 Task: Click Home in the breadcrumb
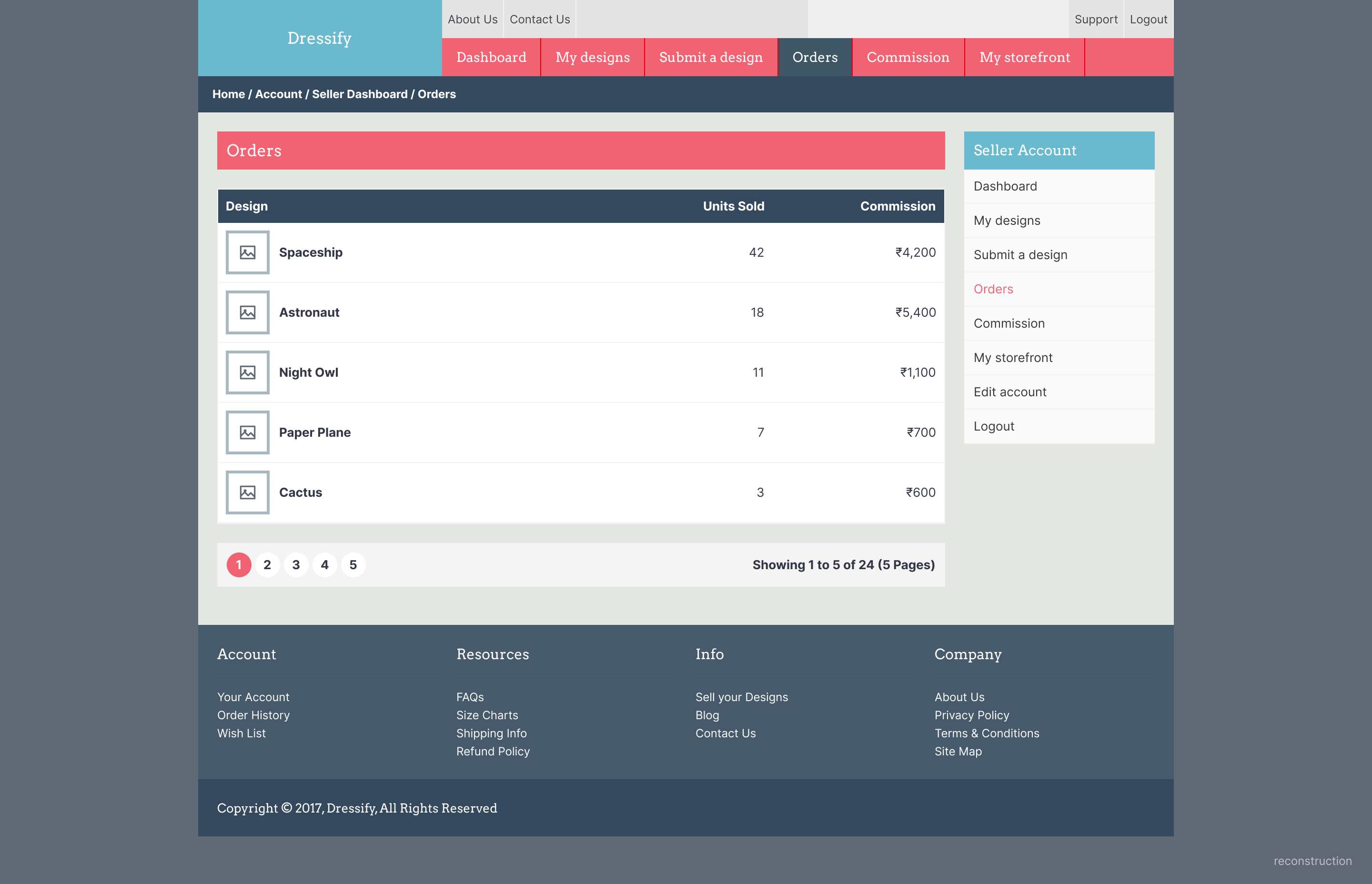(x=229, y=94)
